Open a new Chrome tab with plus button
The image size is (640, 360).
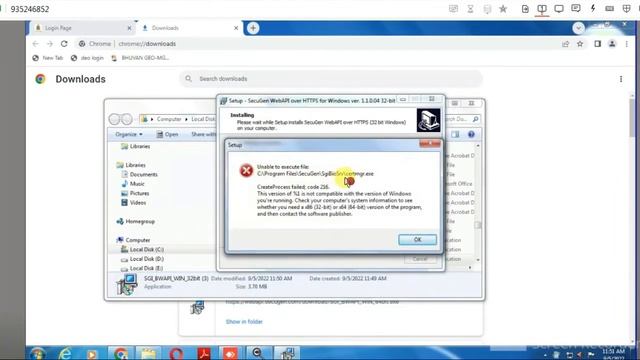[253, 28]
